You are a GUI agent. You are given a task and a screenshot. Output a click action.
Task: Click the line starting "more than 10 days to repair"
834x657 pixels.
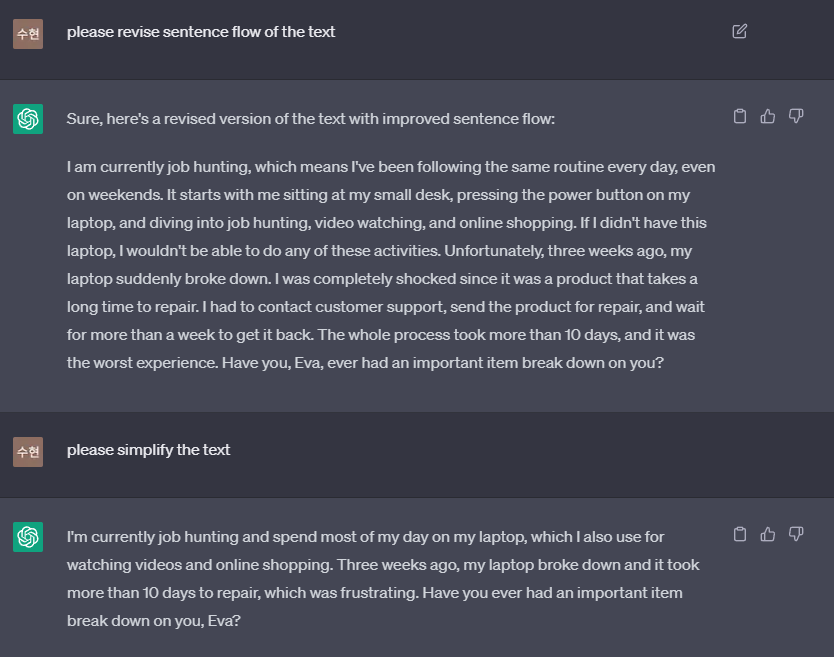pos(374,593)
